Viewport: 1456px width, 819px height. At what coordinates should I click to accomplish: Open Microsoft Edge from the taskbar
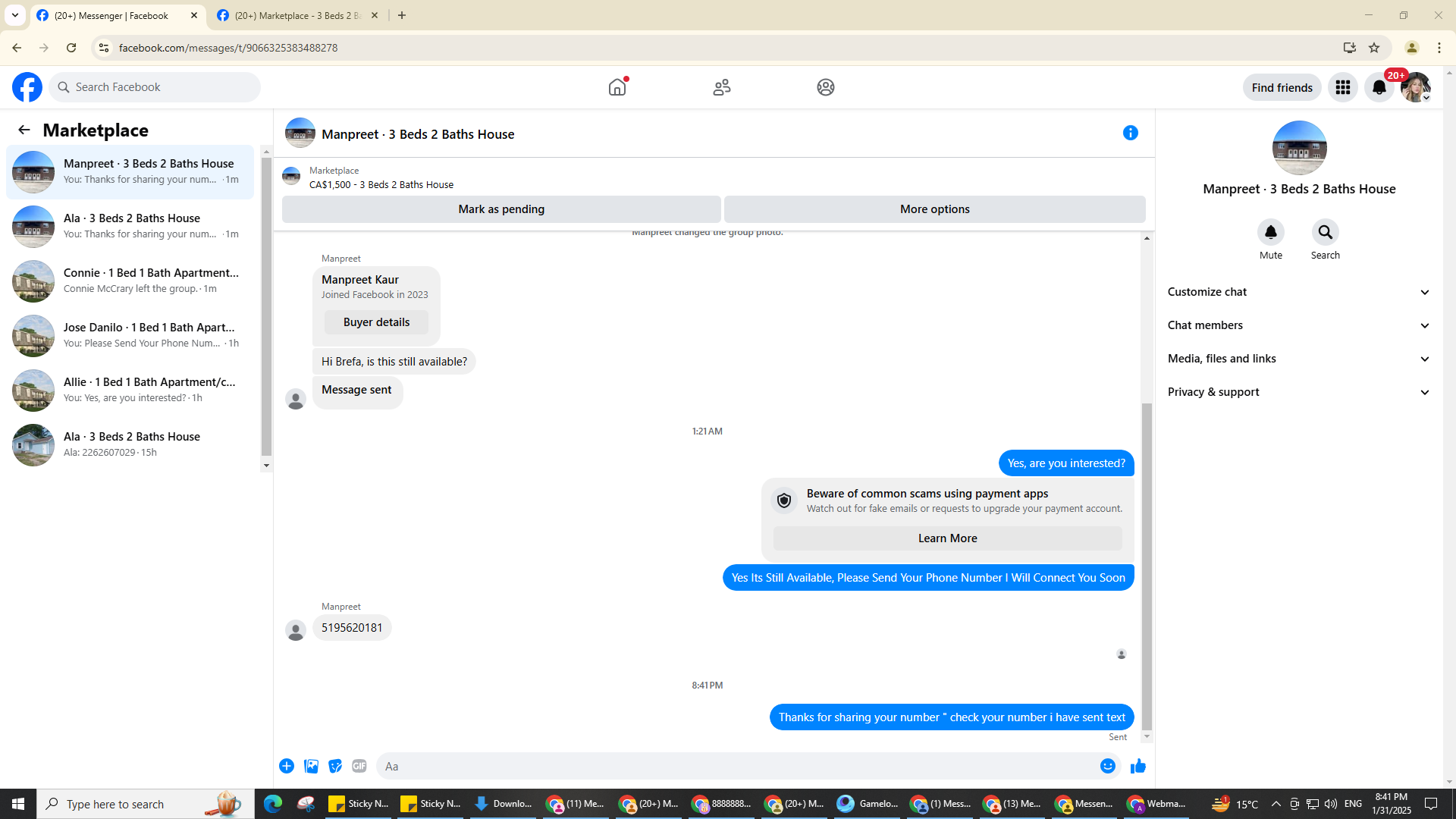273,804
